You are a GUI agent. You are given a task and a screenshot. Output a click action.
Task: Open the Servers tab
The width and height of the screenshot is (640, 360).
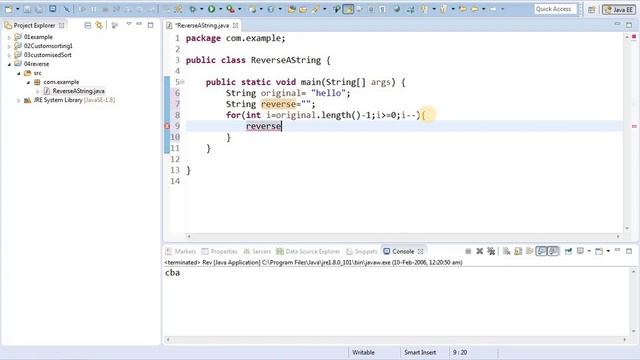tap(257, 251)
